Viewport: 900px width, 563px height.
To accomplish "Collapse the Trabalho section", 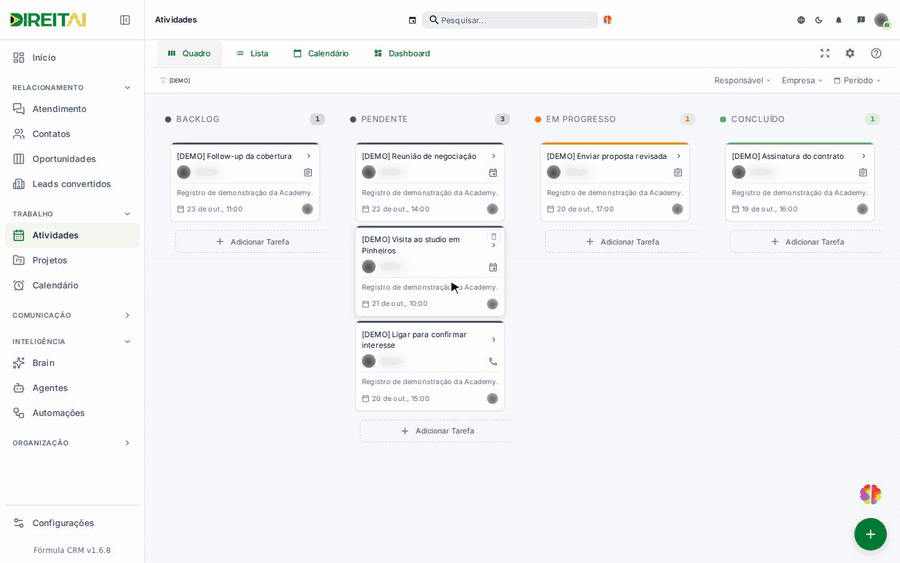I will click(x=127, y=214).
